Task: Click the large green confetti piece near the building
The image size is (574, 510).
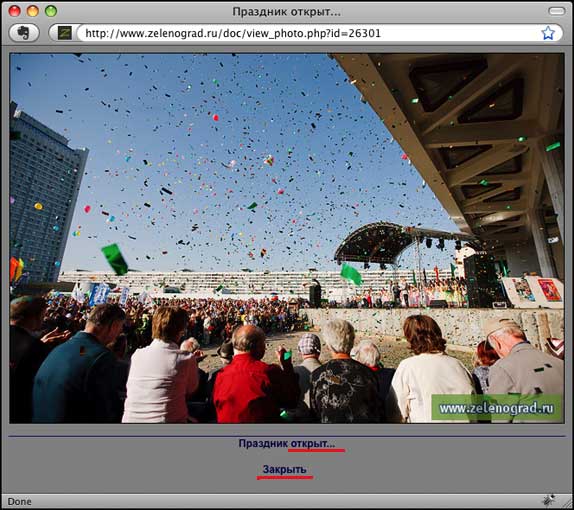Action: pyautogui.click(x=115, y=259)
